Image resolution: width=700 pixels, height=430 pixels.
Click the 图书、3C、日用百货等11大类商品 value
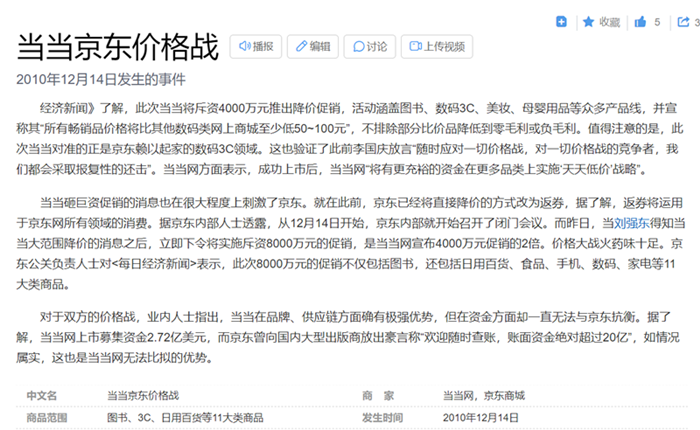(184, 416)
